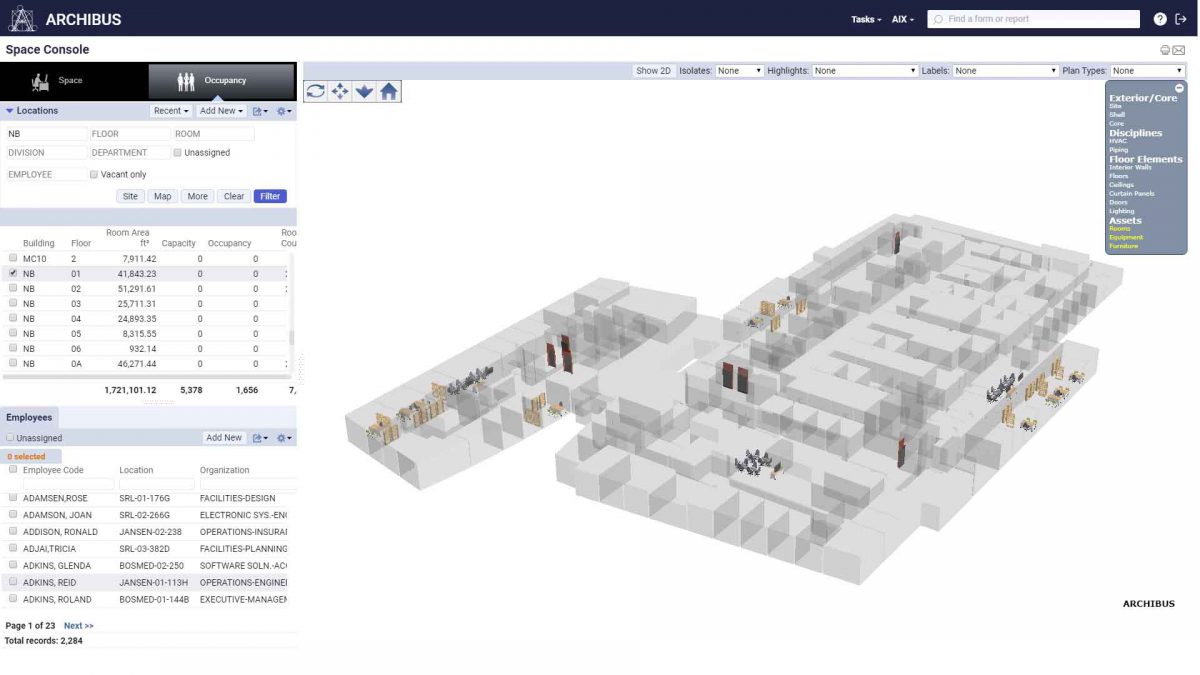Open Employees export icon menu
This screenshot has width=1200, height=675.
click(x=259, y=438)
